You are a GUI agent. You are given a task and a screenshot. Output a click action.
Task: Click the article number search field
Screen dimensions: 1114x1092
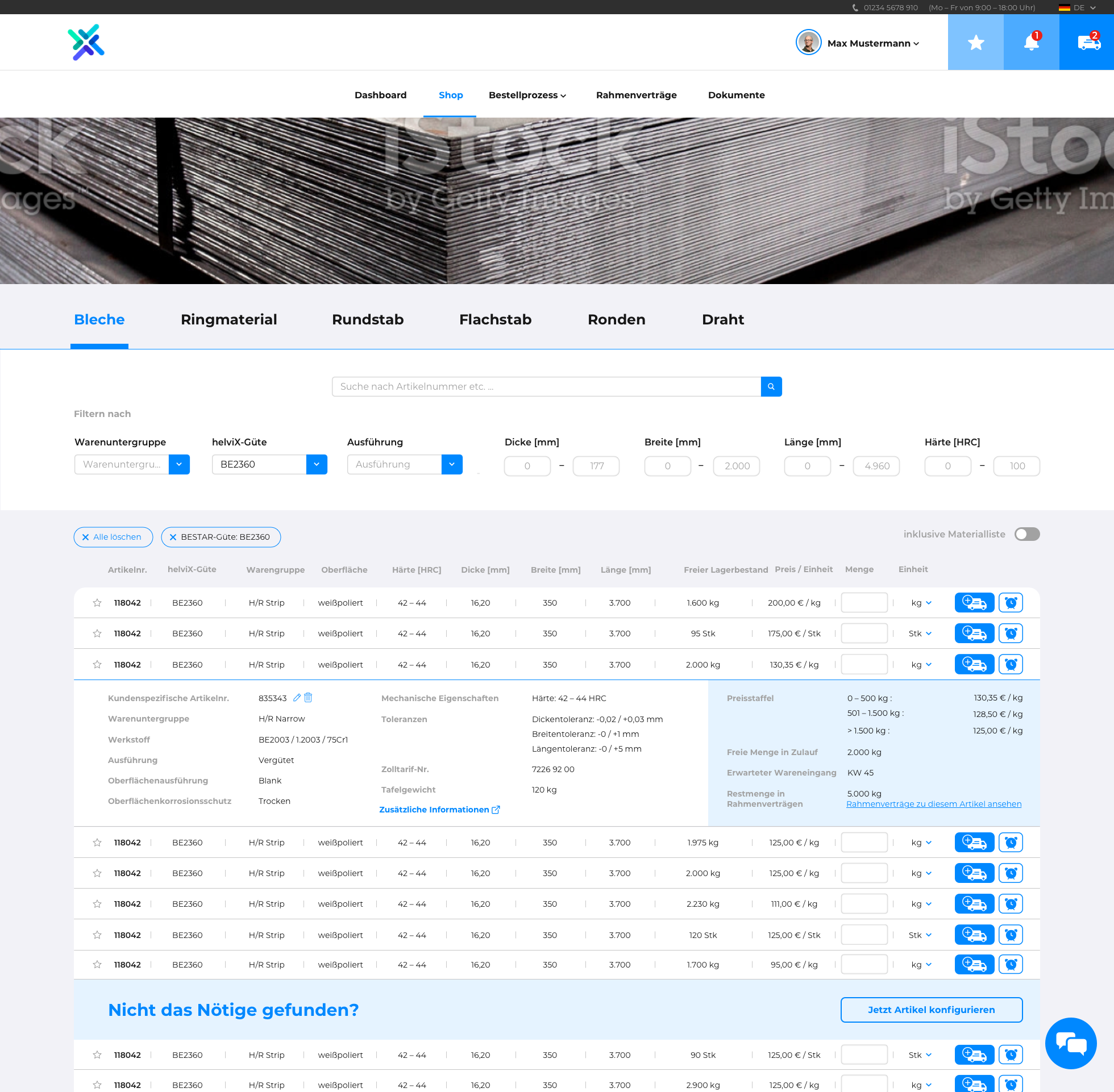tap(546, 386)
